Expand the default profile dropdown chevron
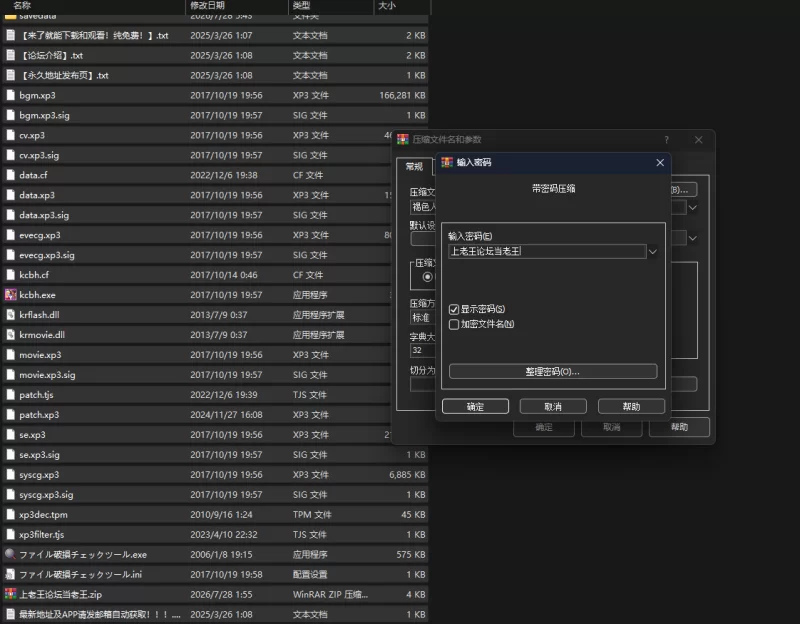 pyautogui.click(x=692, y=238)
